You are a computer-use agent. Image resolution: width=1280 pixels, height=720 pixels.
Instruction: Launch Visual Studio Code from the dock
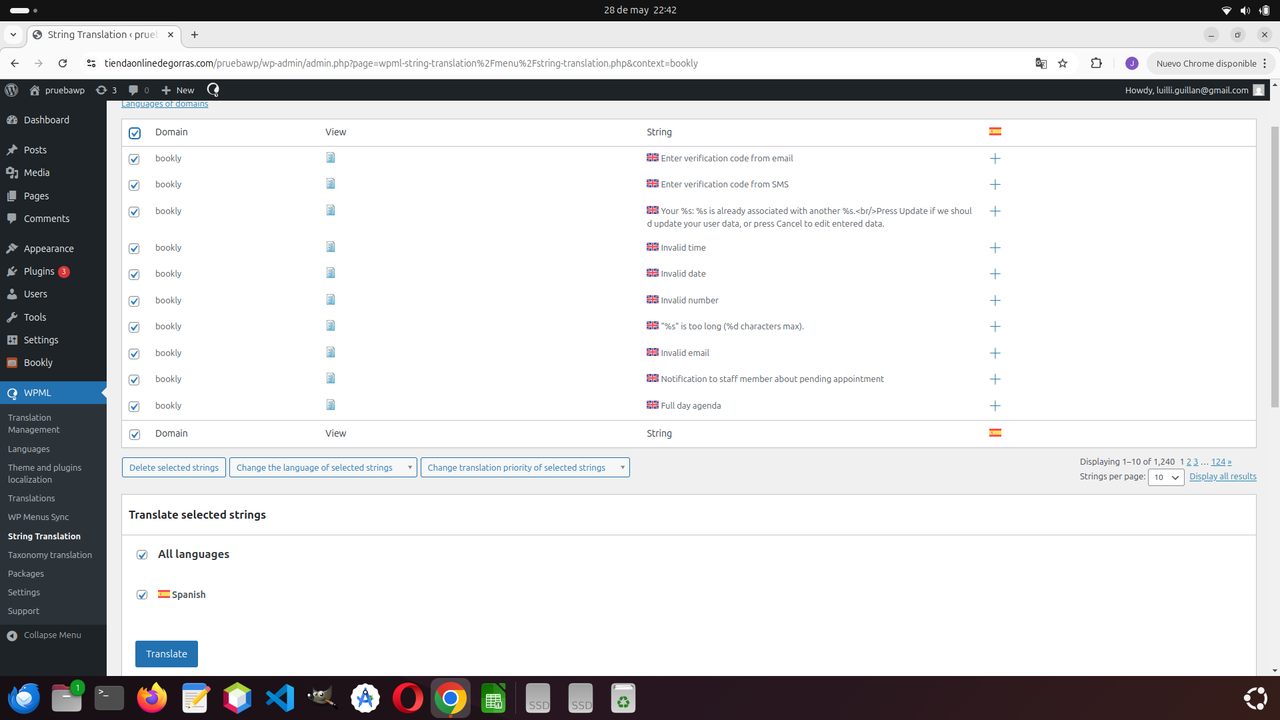(x=280, y=698)
